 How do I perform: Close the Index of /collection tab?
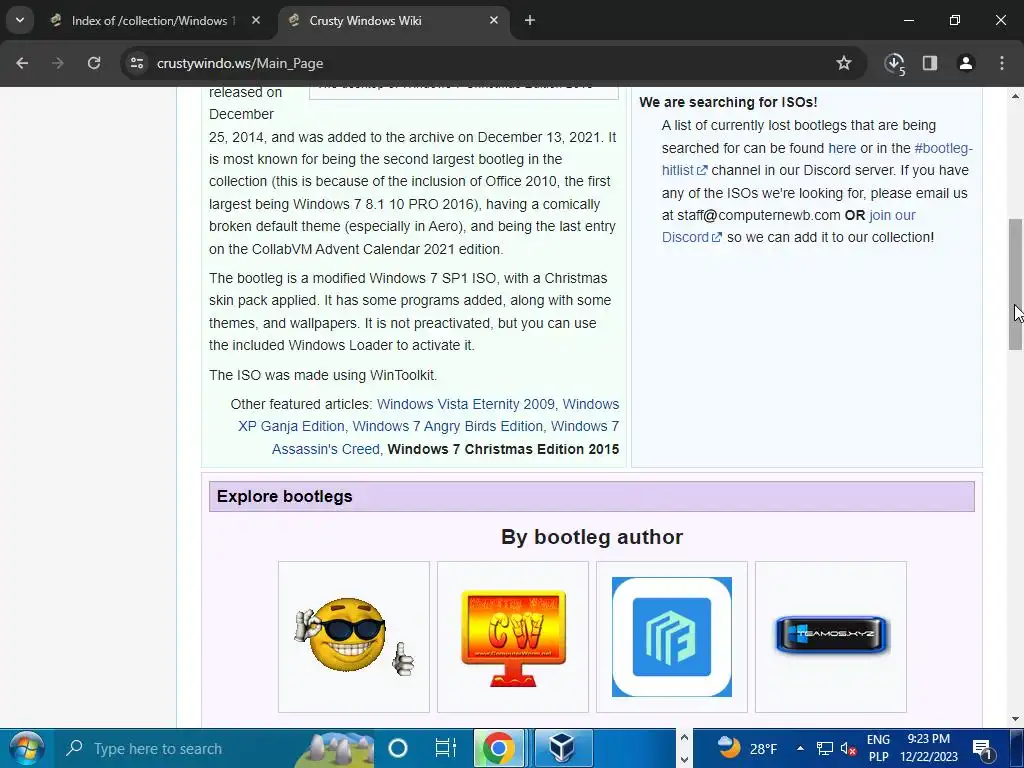click(256, 21)
